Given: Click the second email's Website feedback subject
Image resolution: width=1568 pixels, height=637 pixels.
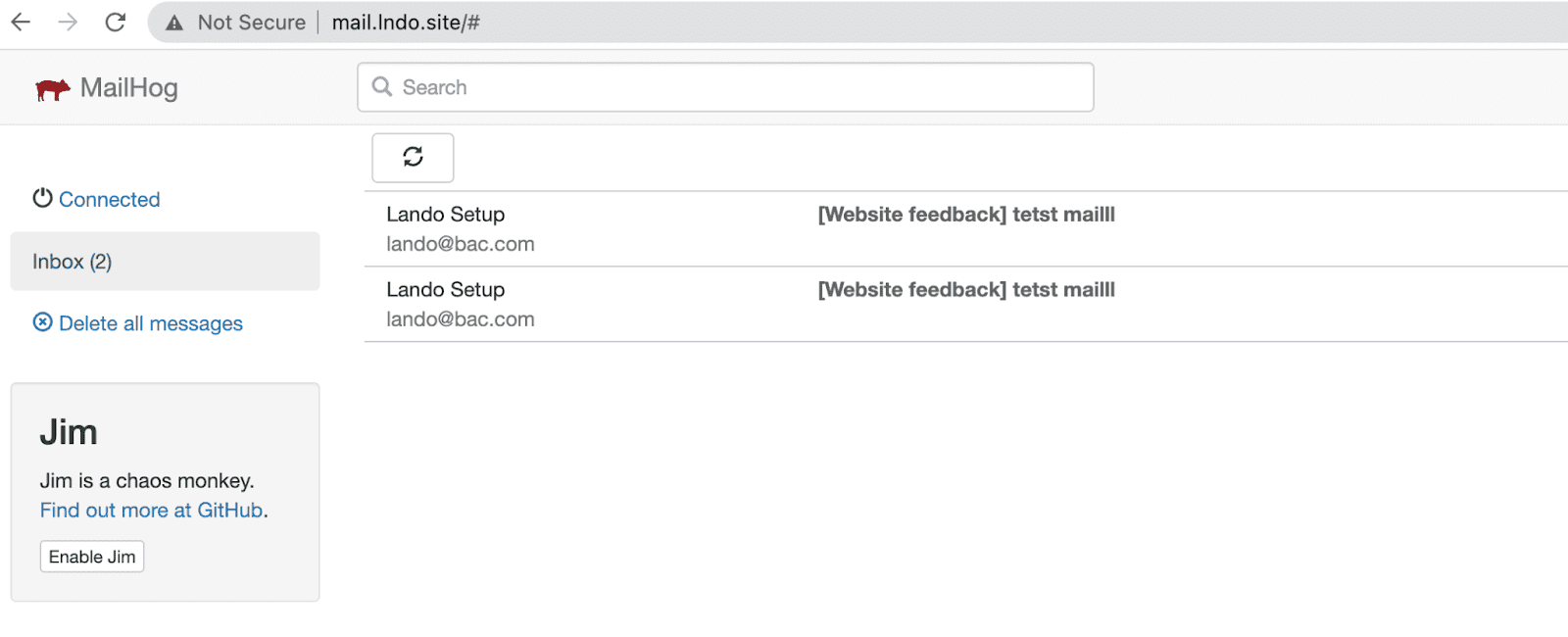Looking at the screenshot, I should point(966,290).
